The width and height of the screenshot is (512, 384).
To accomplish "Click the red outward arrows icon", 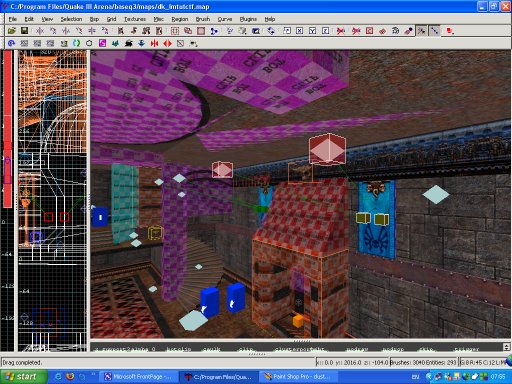I will click(168, 43).
